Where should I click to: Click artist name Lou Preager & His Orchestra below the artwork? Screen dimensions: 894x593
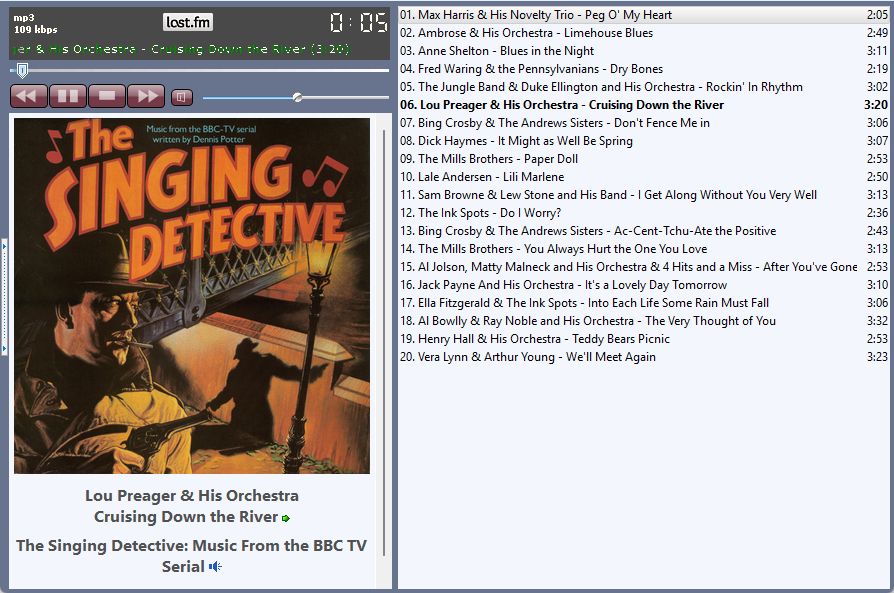click(x=192, y=496)
